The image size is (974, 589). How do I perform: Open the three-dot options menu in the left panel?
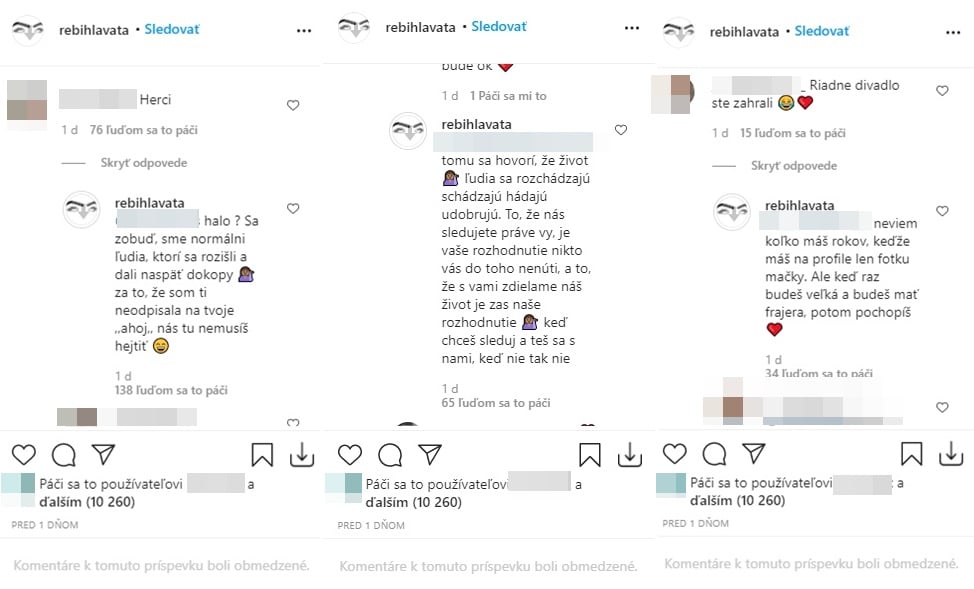tap(304, 30)
